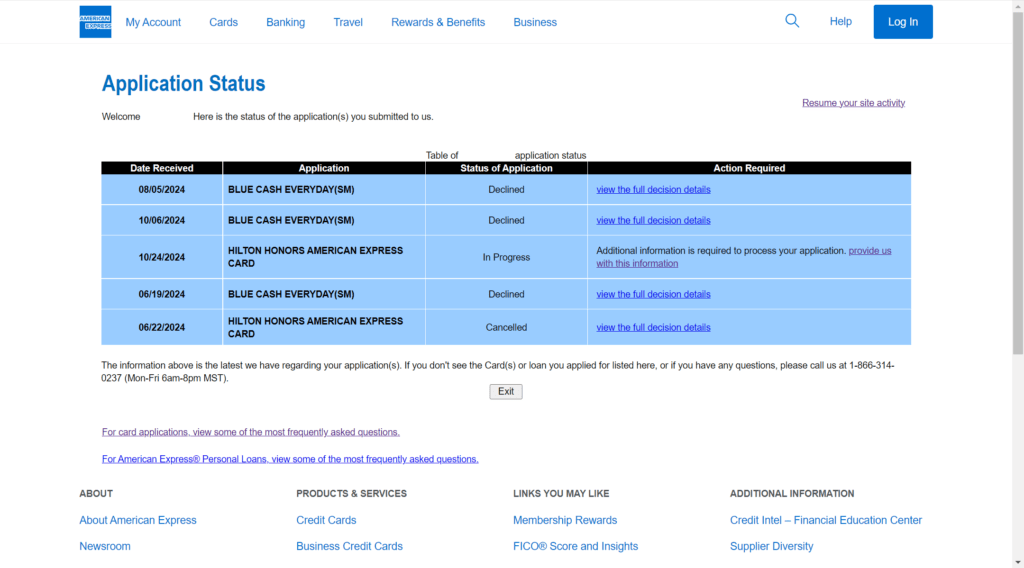Click the In Progress status cell
Screen dimensions: 1024x568
point(506,257)
